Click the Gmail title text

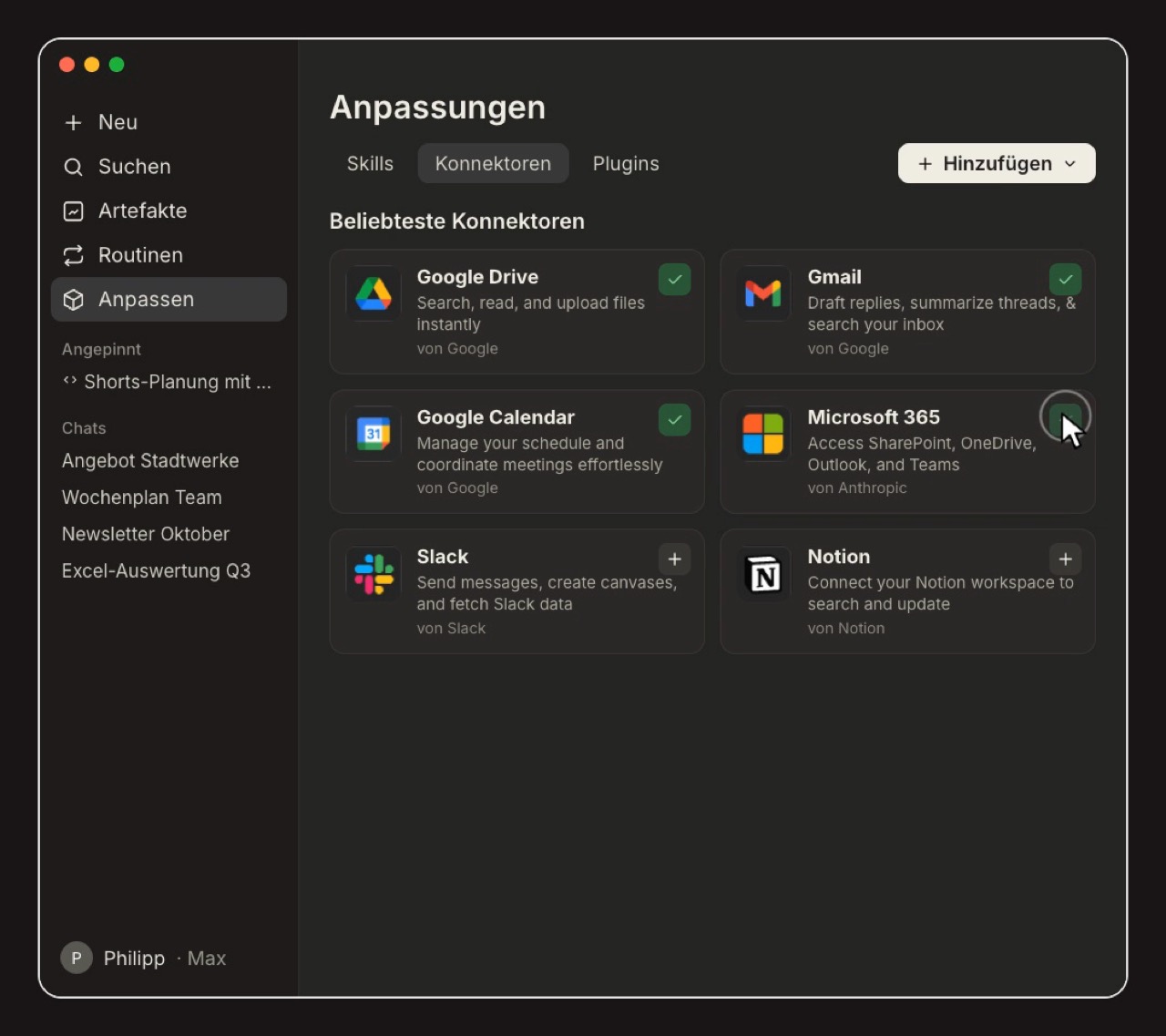834,277
